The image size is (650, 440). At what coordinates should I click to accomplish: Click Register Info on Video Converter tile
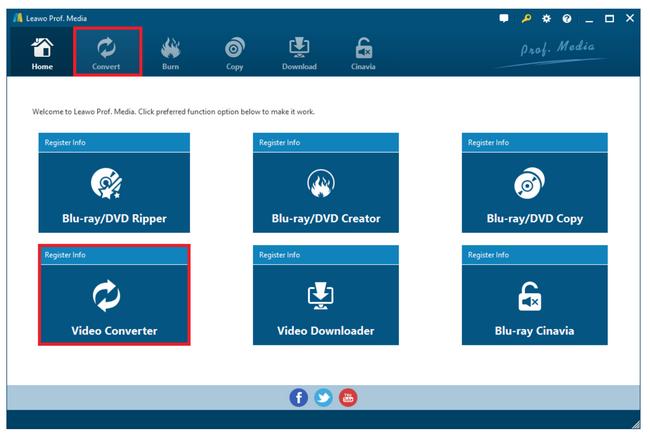coord(66,255)
